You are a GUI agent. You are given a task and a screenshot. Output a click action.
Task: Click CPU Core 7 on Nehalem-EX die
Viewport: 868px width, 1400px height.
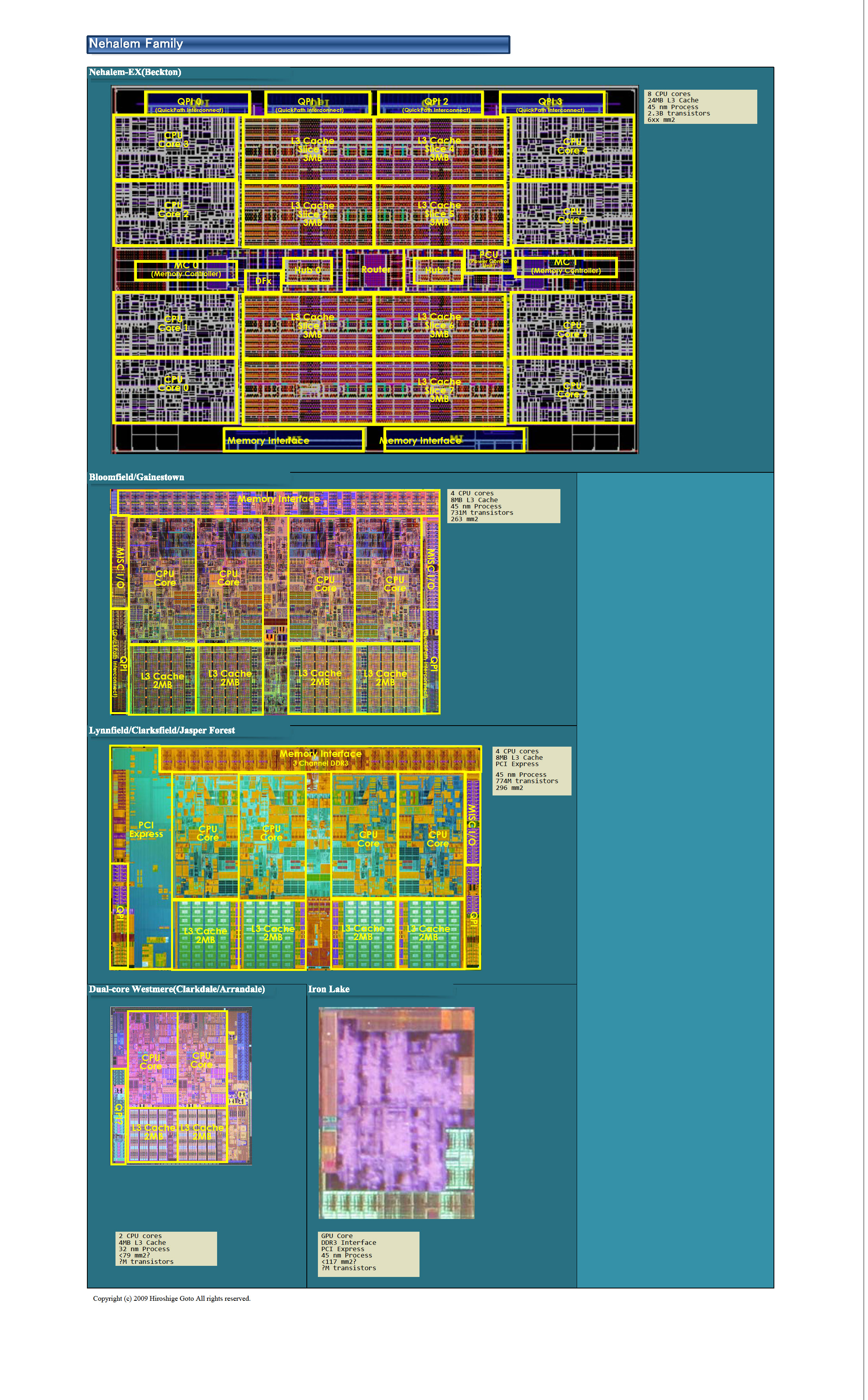pos(572,390)
